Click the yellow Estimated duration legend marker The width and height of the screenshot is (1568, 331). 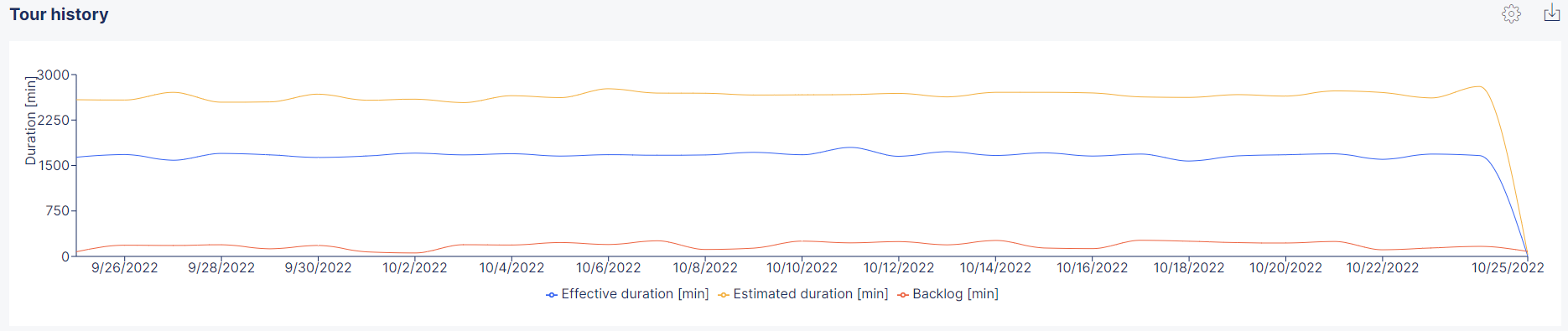[724, 295]
